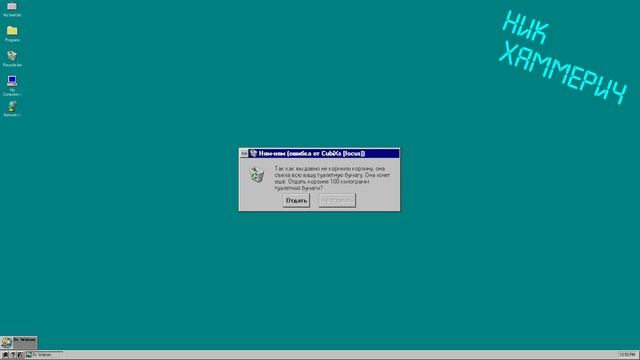Click the Dr. Watson minimized icon above taskbar
The image size is (640, 360).
(x=19, y=342)
